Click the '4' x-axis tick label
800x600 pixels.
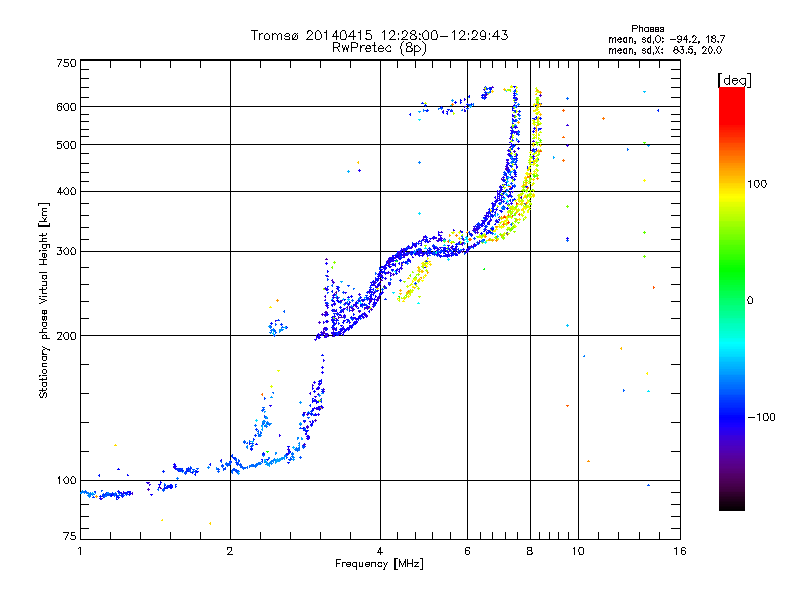(380, 551)
